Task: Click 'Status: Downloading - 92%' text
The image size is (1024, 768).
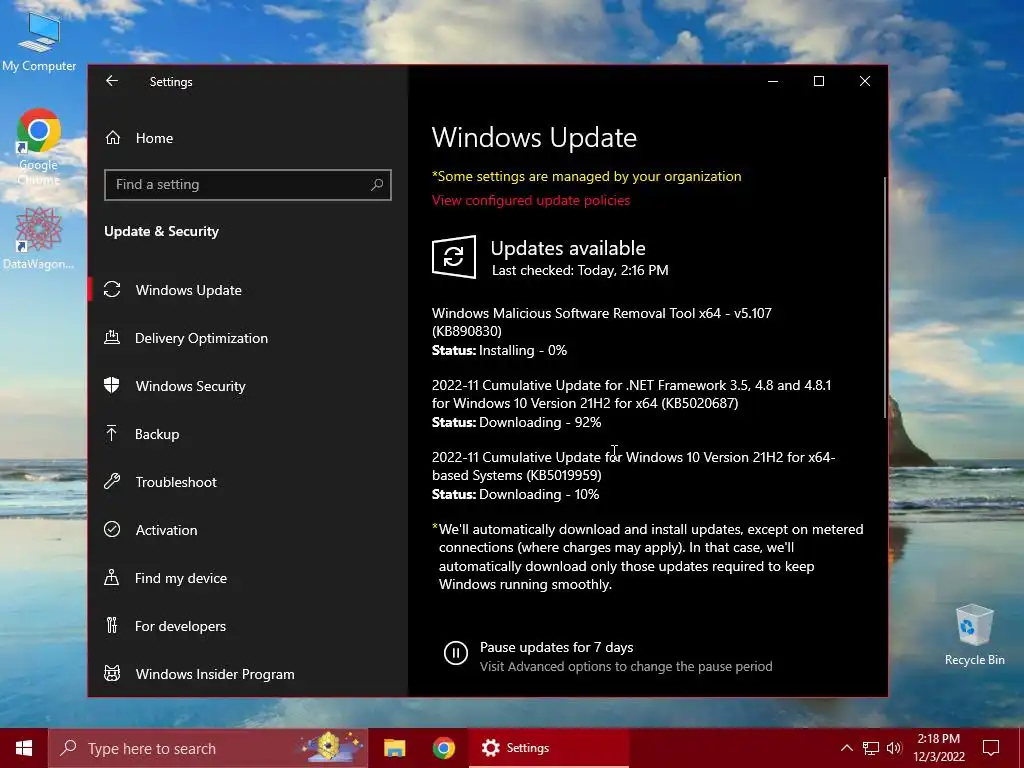Action: click(x=517, y=423)
